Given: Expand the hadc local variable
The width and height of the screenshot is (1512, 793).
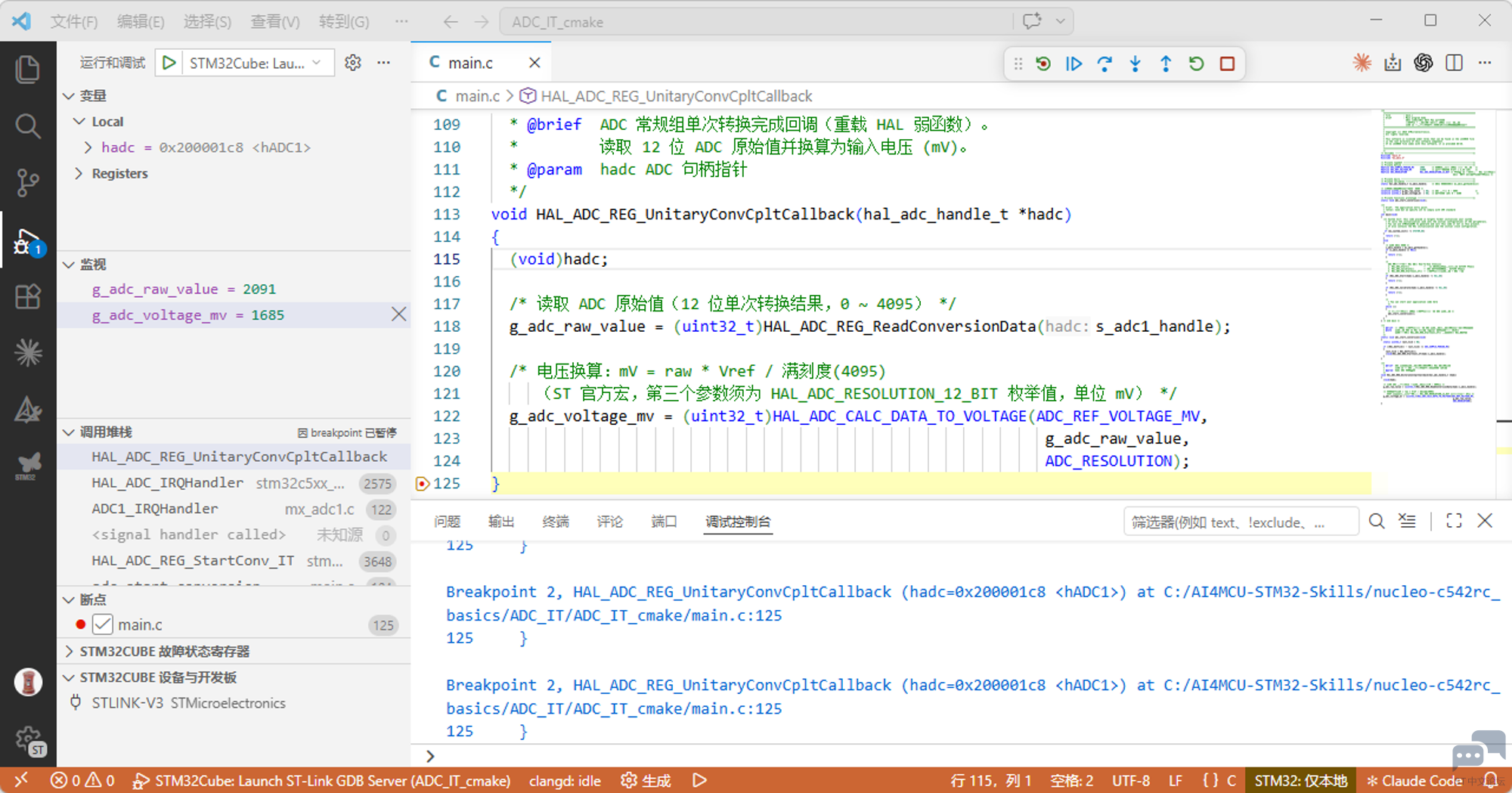Looking at the screenshot, I should point(88,147).
